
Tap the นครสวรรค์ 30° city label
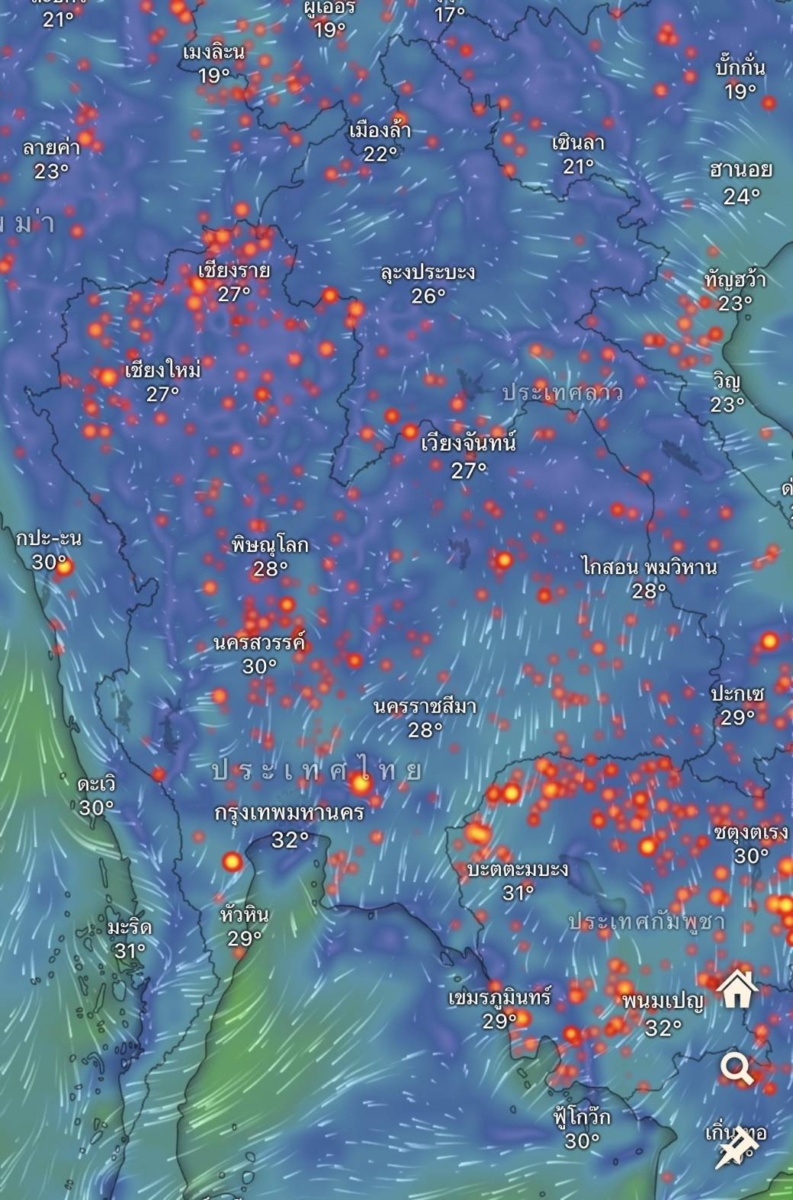[x=259, y=653]
